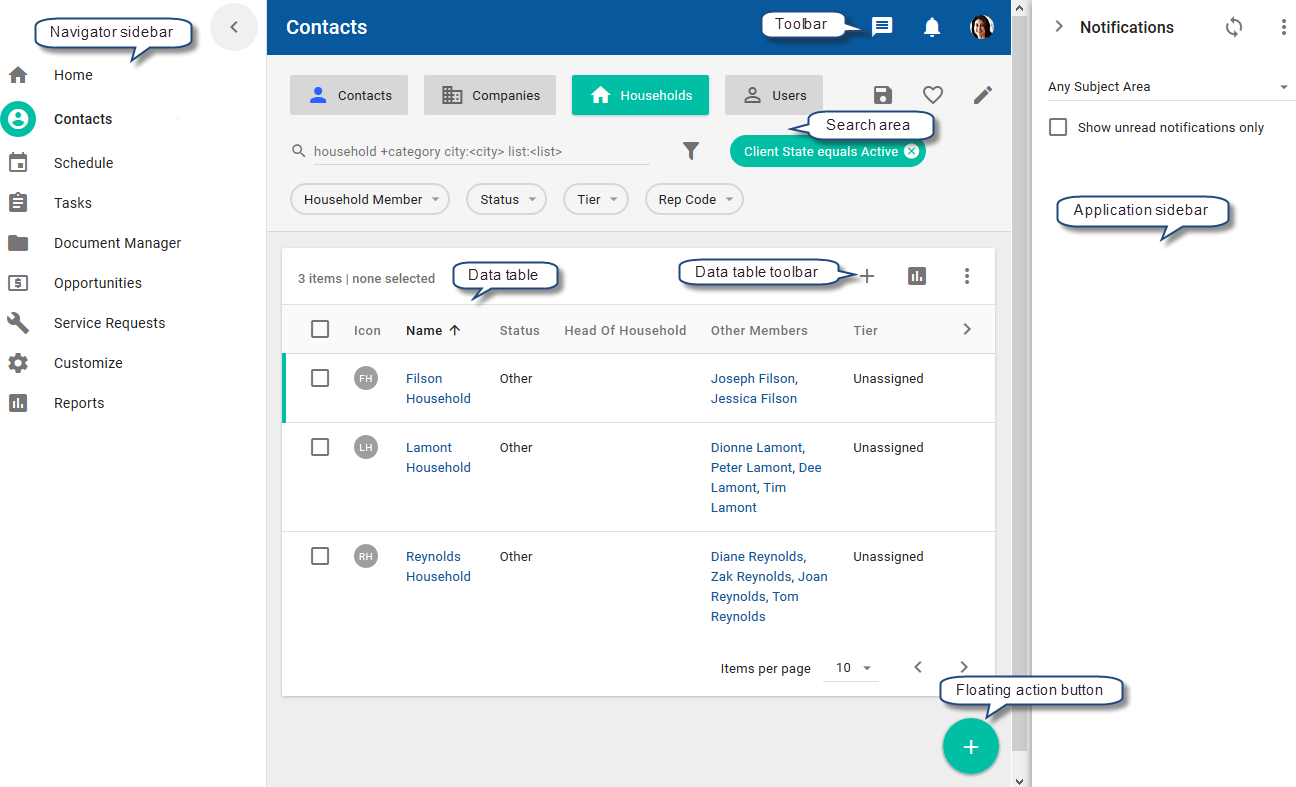Open the 'Any Subject Area' dropdown
Viewport: 1296px width, 787px height.
(x=1170, y=86)
